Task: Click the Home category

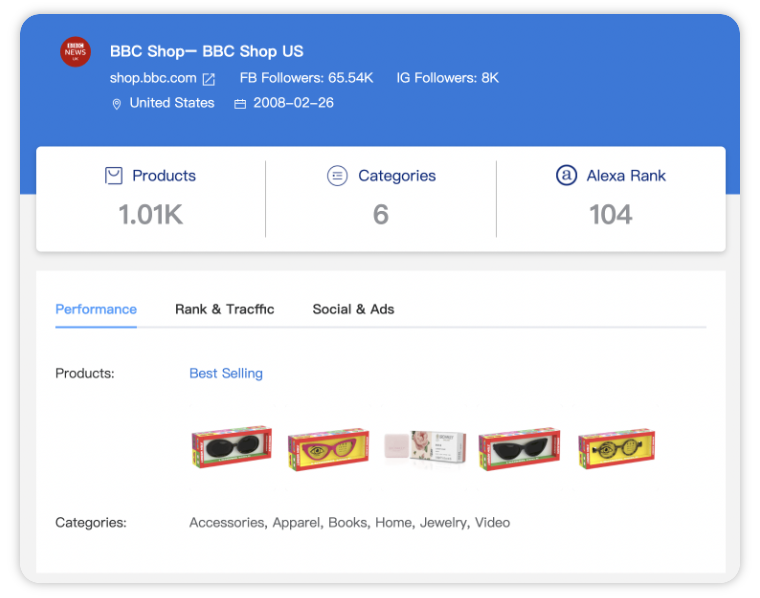Action: [x=394, y=522]
